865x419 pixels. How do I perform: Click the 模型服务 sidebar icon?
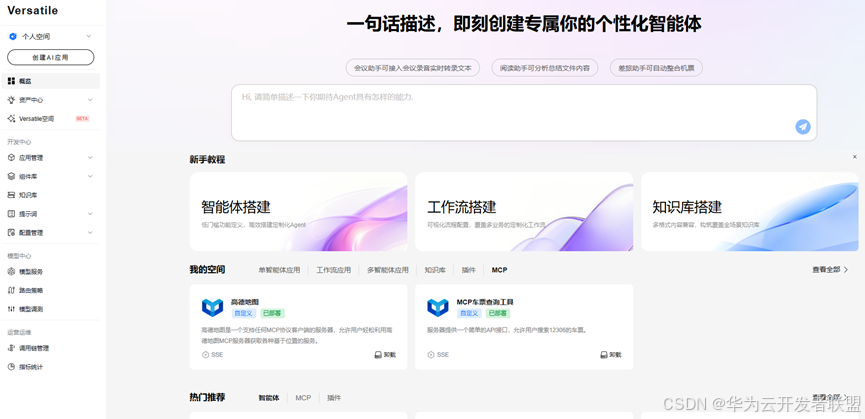coord(11,271)
